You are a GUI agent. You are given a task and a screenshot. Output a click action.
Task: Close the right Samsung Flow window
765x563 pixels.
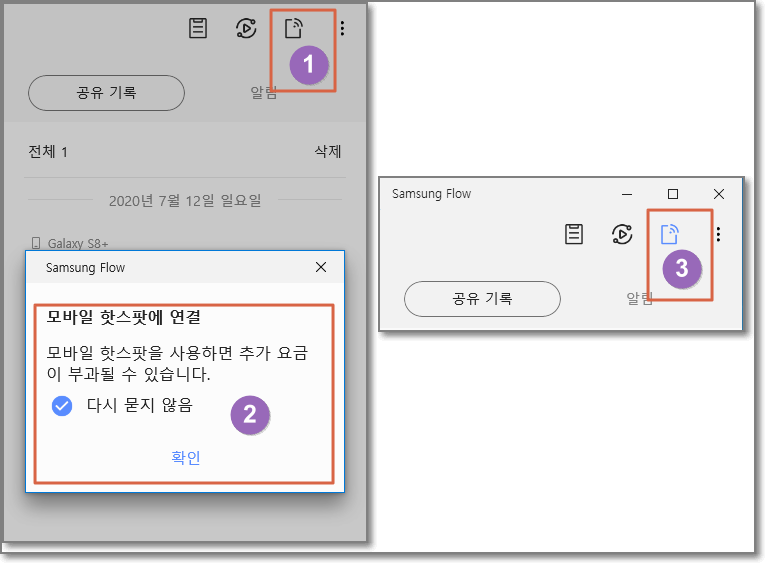(x=719, y=194)
